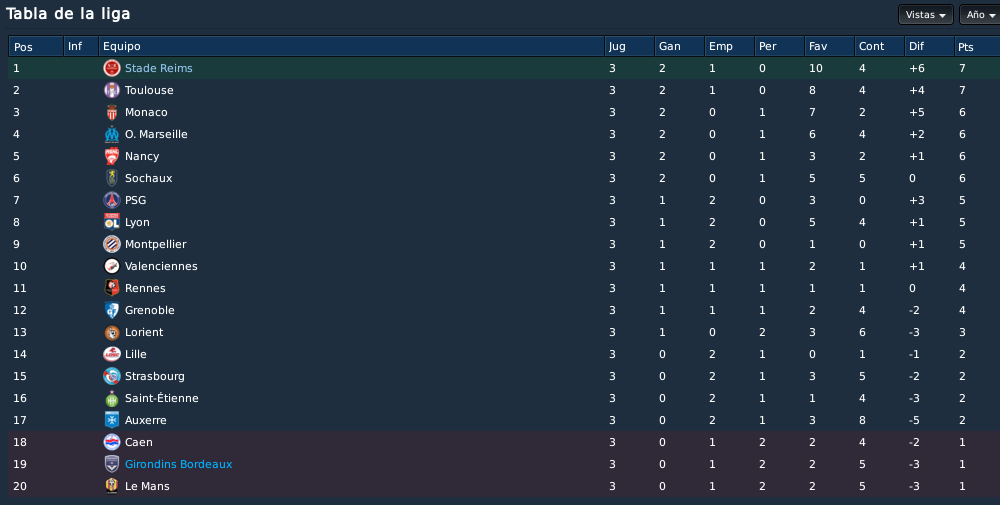1000x505 pixels.
Task: Expand the Año dropdown
Action: pyautogui.click(x=980, y=15)
